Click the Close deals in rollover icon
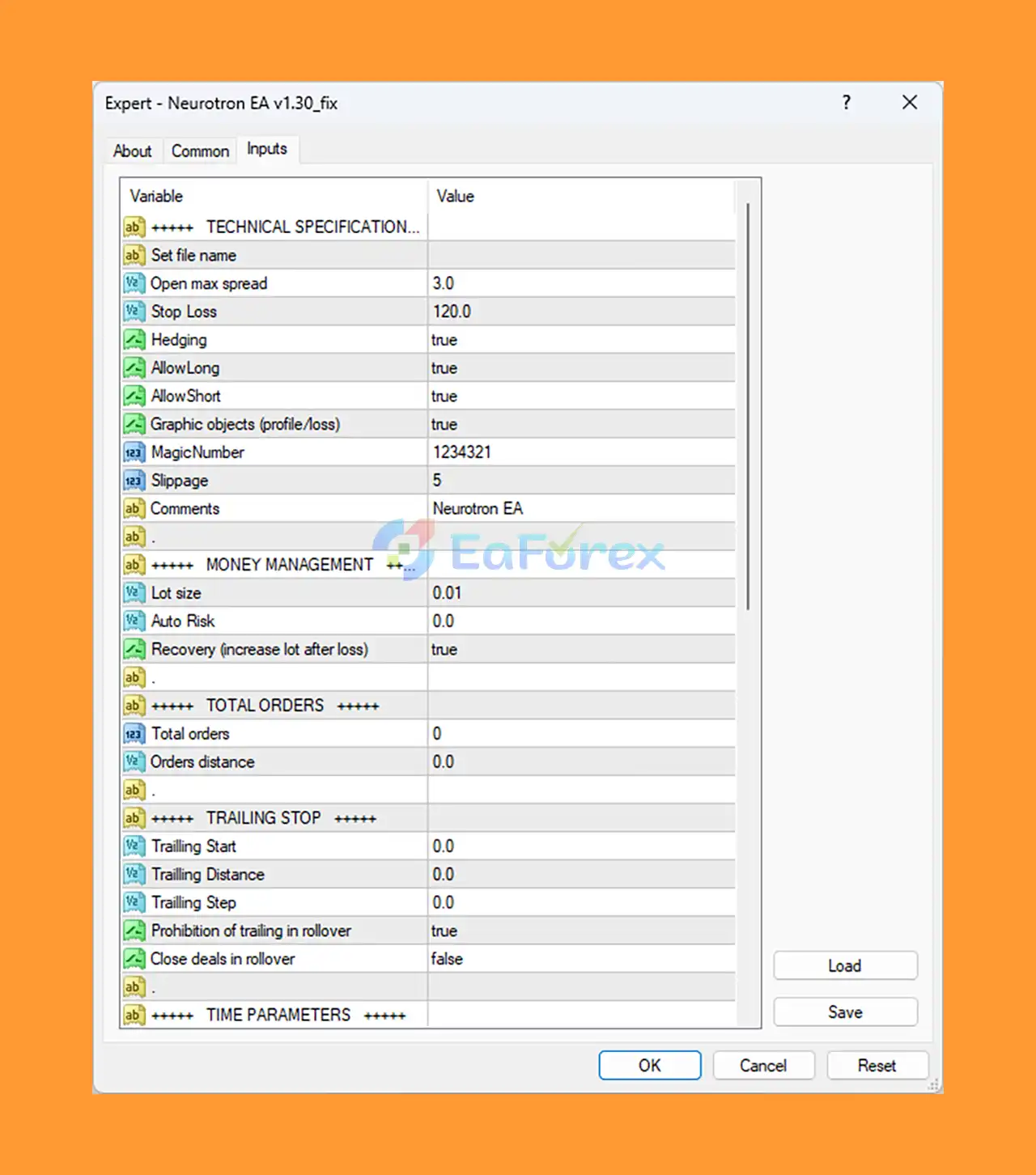This screenshot has height=1175, width=1036. pos(134,959)
